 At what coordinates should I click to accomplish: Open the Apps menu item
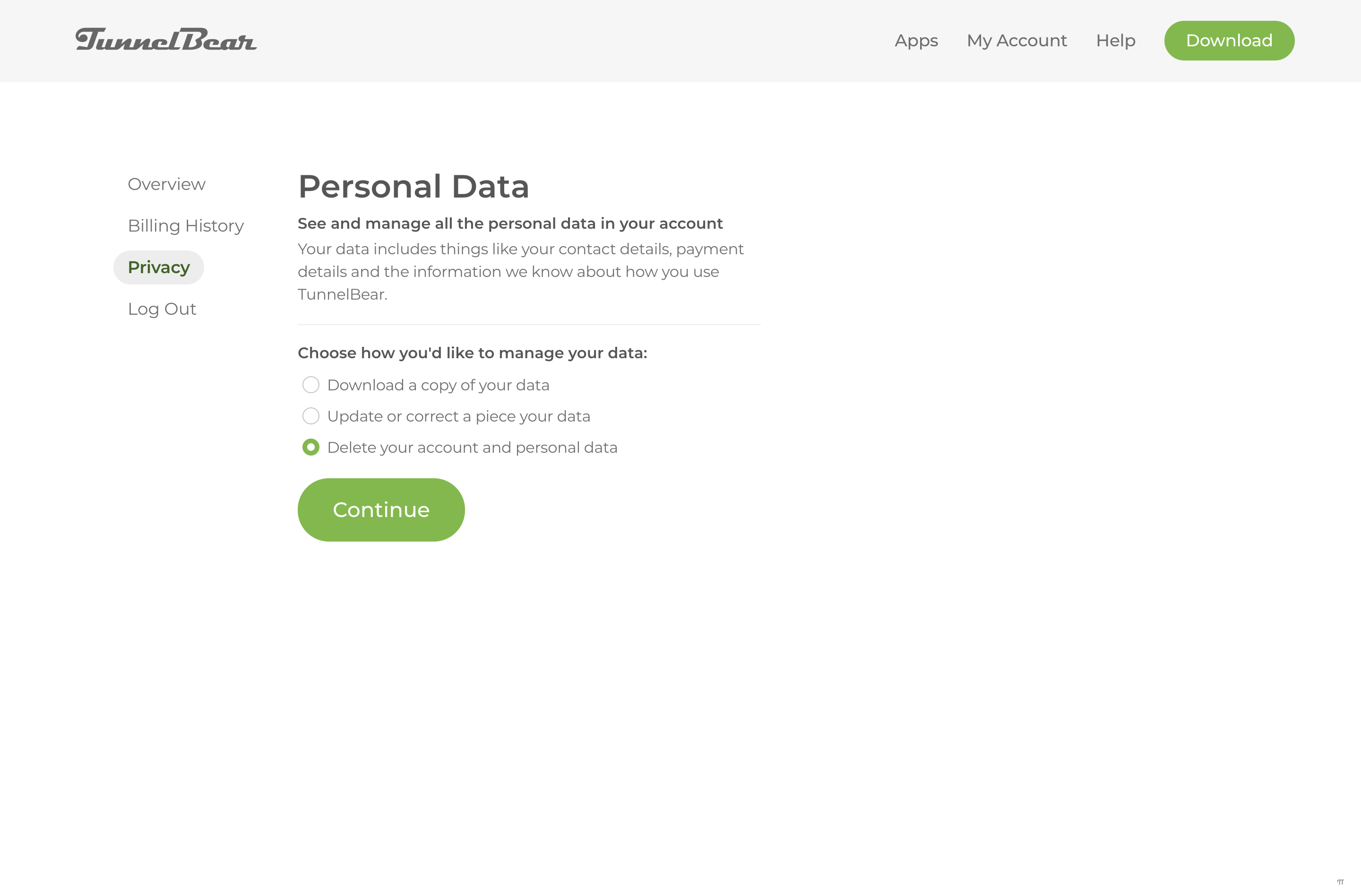tap(916, 41)
